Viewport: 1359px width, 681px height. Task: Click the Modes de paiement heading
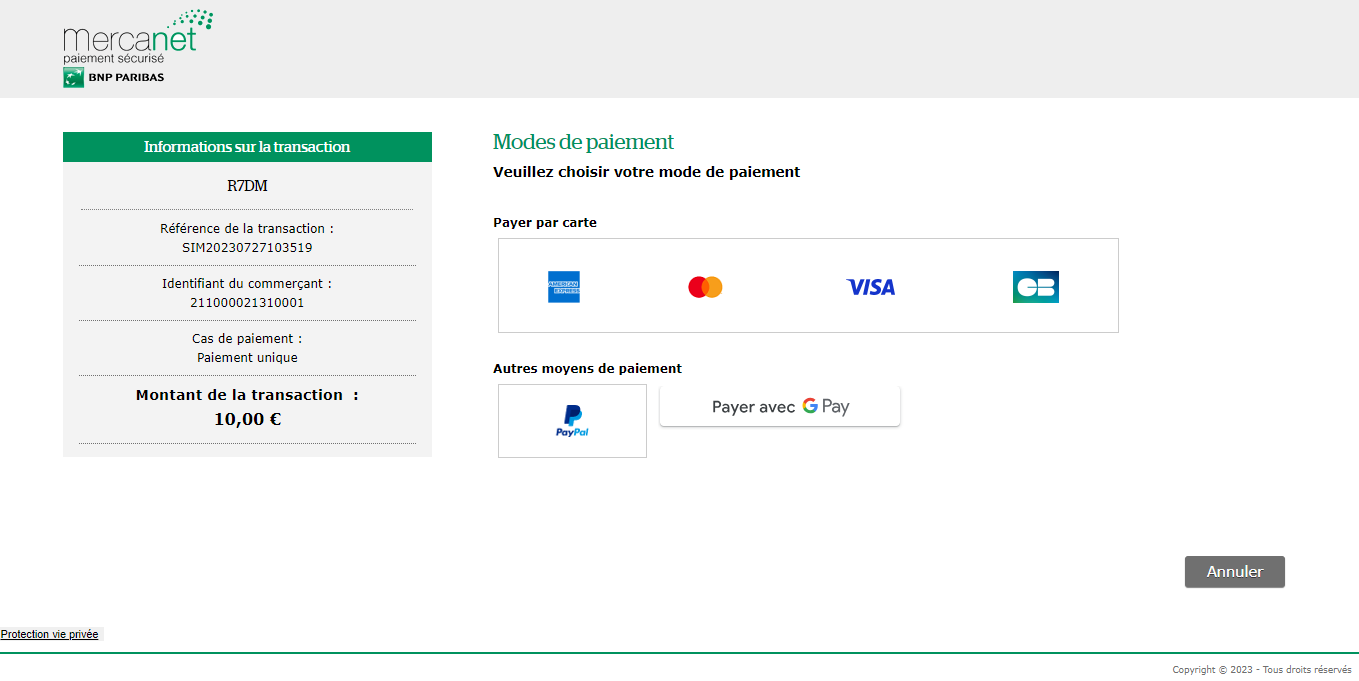[583, 142]
